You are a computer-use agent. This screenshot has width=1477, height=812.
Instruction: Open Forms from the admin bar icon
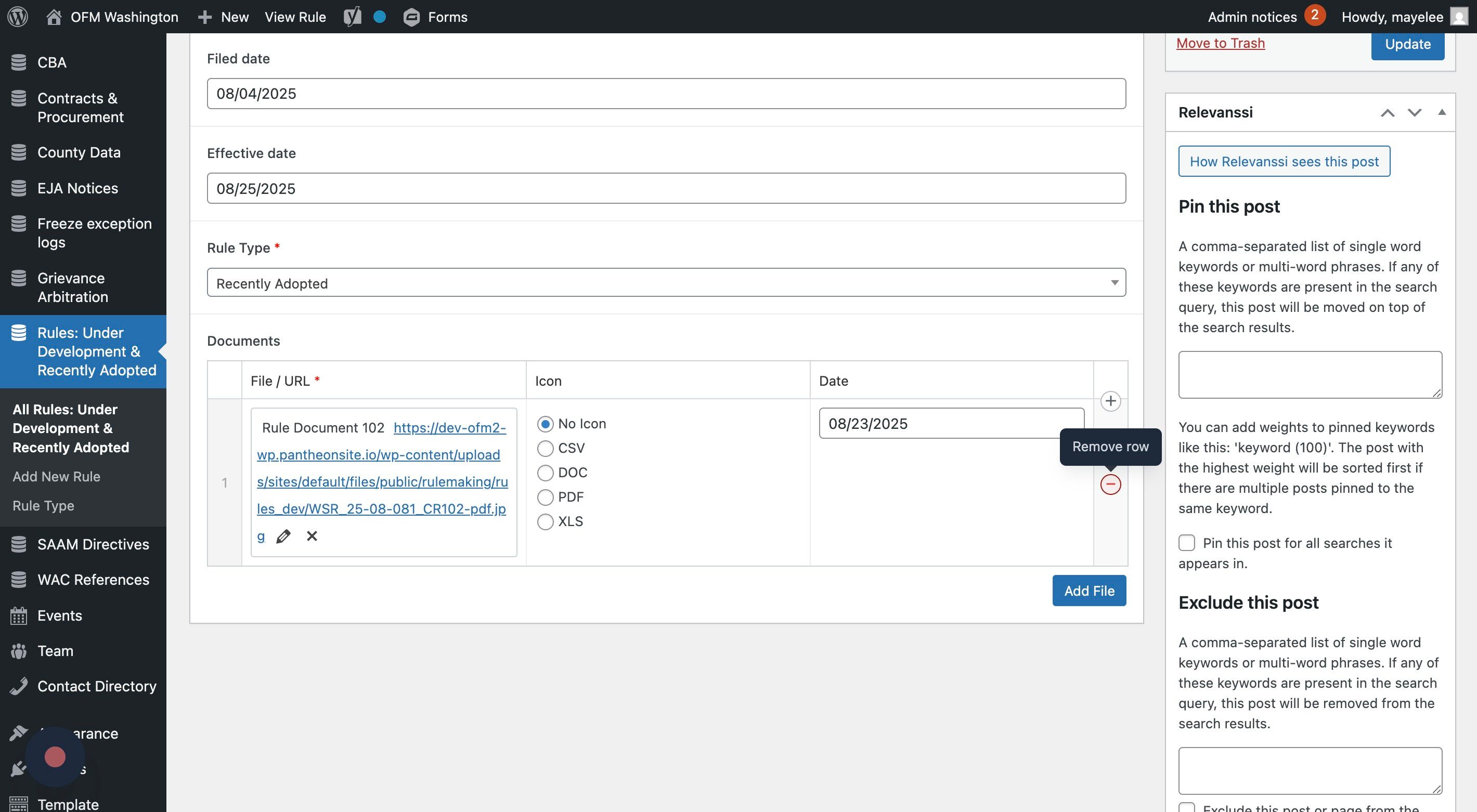pos(412,17)
